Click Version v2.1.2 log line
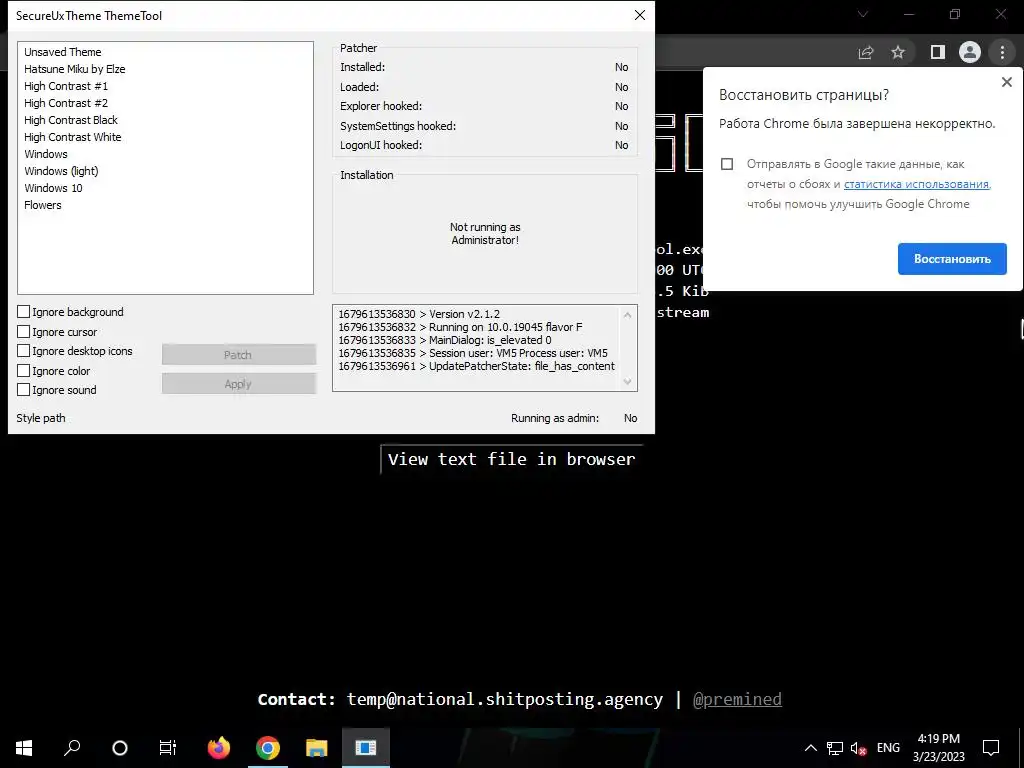This screenshot has width=1024, height=768. click(419, 314)
